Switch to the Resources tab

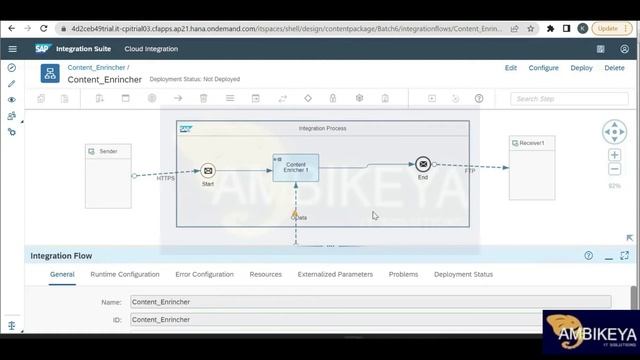266,274
